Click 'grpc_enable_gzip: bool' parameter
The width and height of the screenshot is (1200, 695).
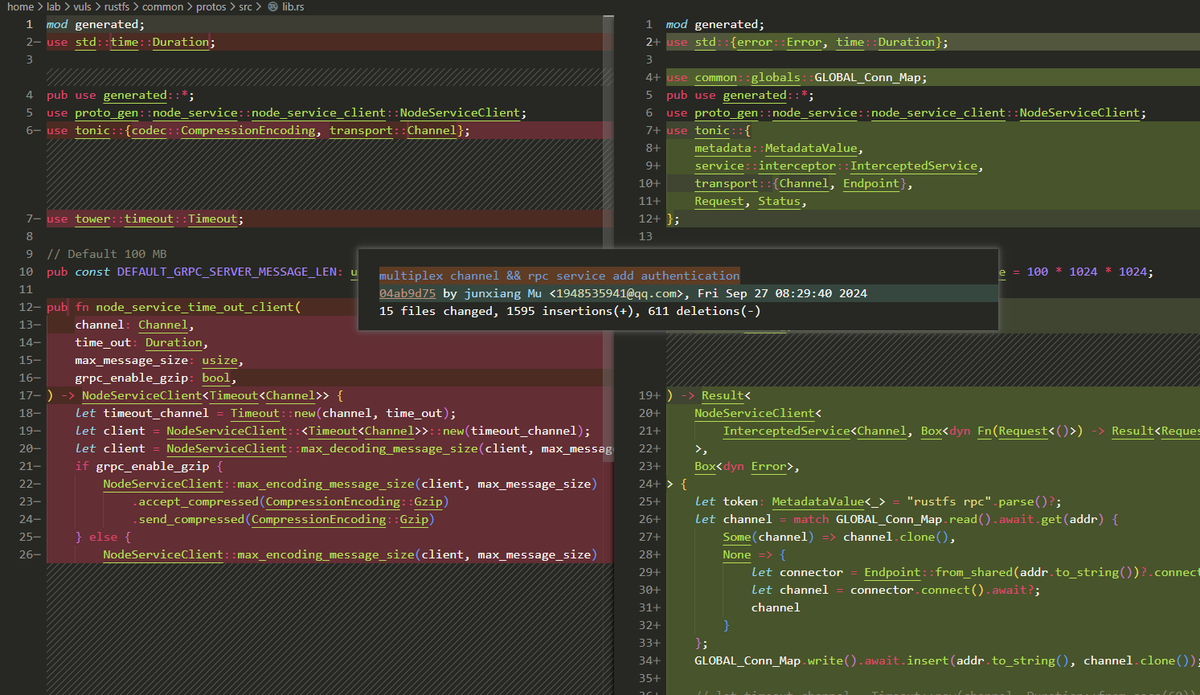(x=154, y=378)
